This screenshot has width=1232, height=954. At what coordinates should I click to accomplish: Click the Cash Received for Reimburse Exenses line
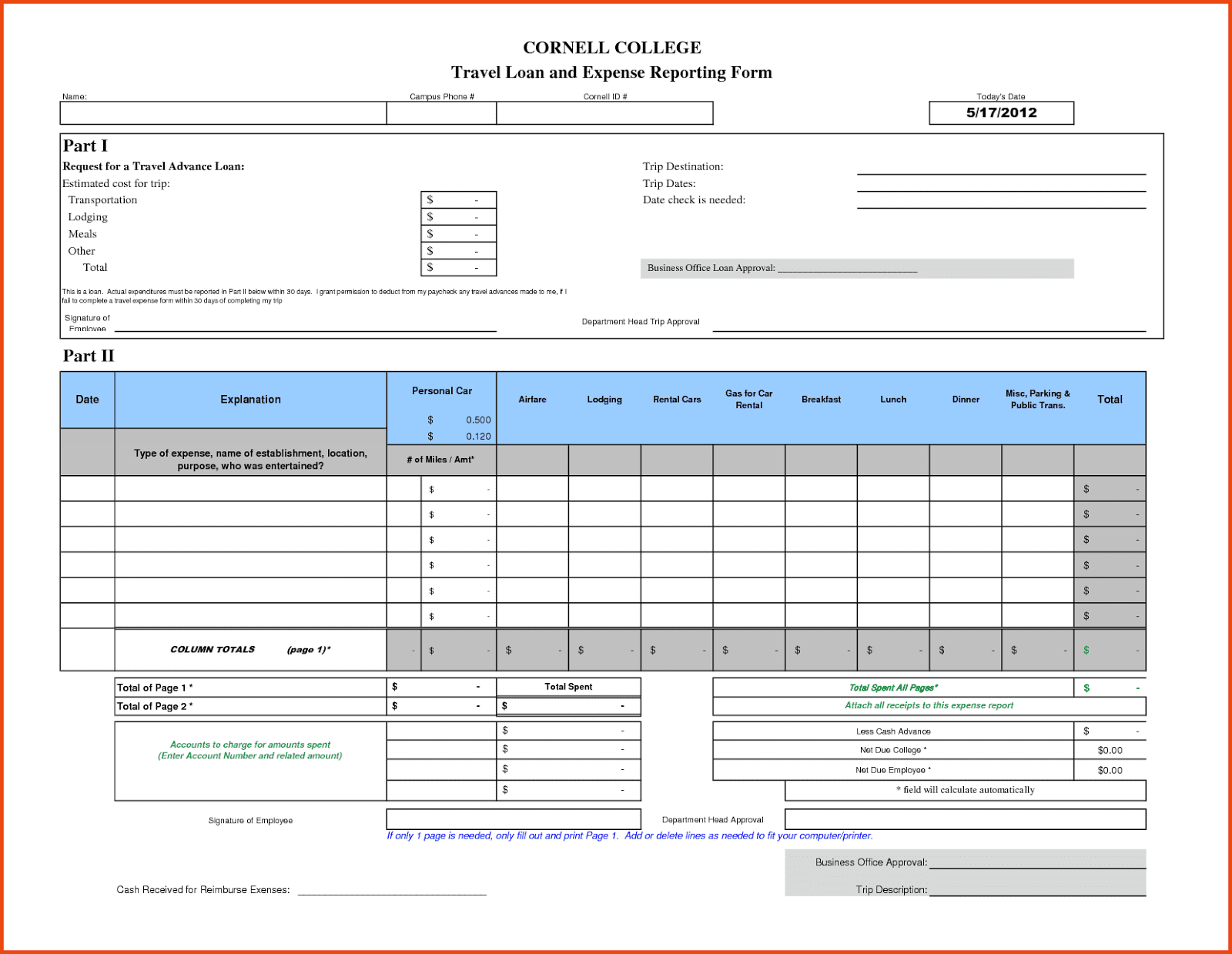tap(392, 890)
